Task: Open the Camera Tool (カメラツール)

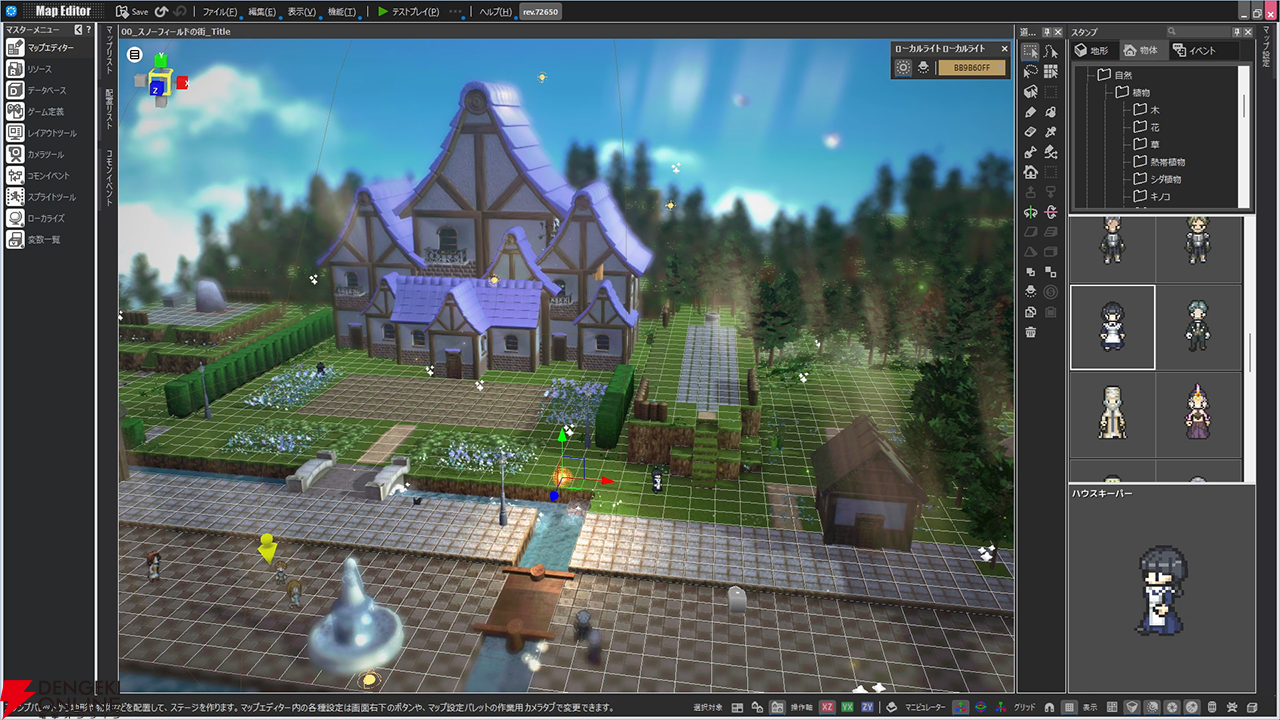Action: point(44,155)
